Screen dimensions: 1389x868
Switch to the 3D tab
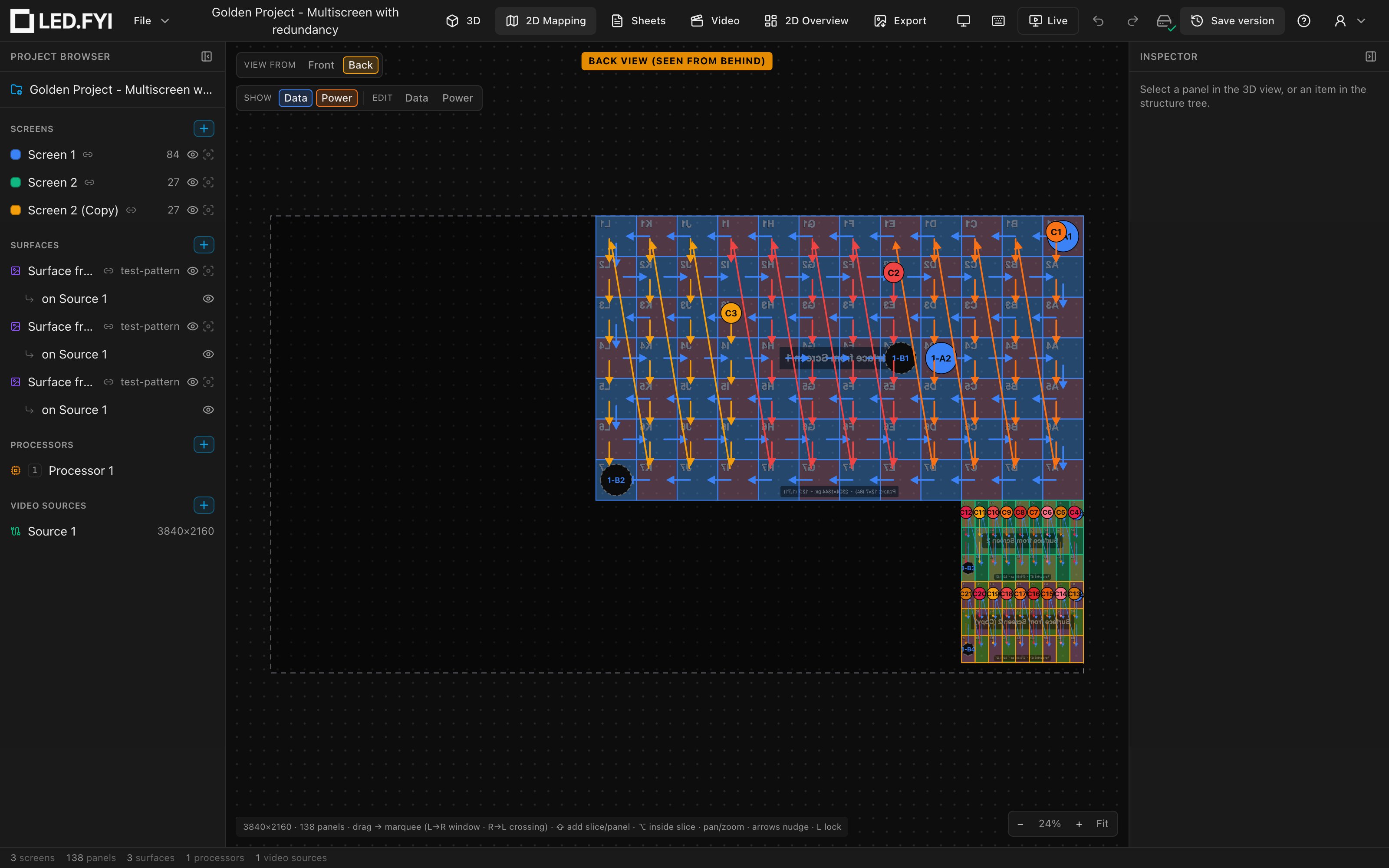click(x=463, y=21)
